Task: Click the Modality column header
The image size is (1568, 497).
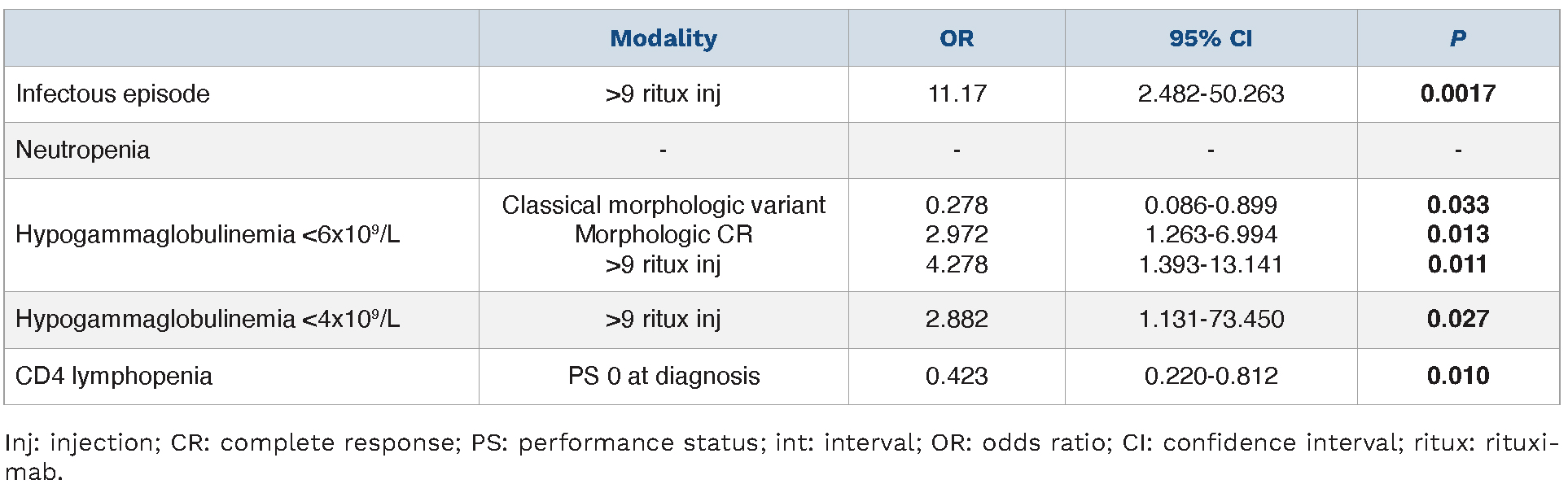Action: pyautogui.click(x=664, y=38)
